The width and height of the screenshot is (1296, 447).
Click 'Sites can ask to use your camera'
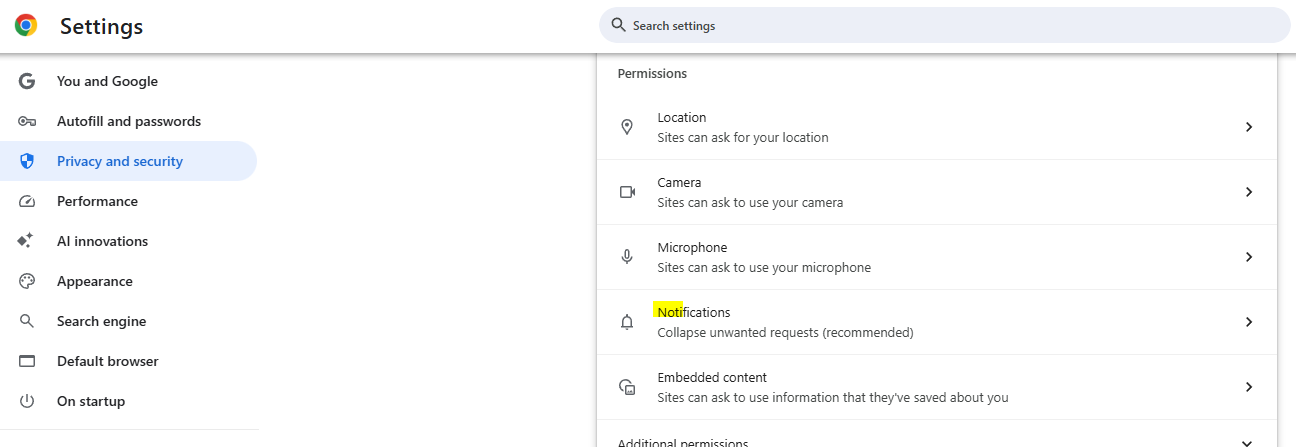[x=750, y=202]
